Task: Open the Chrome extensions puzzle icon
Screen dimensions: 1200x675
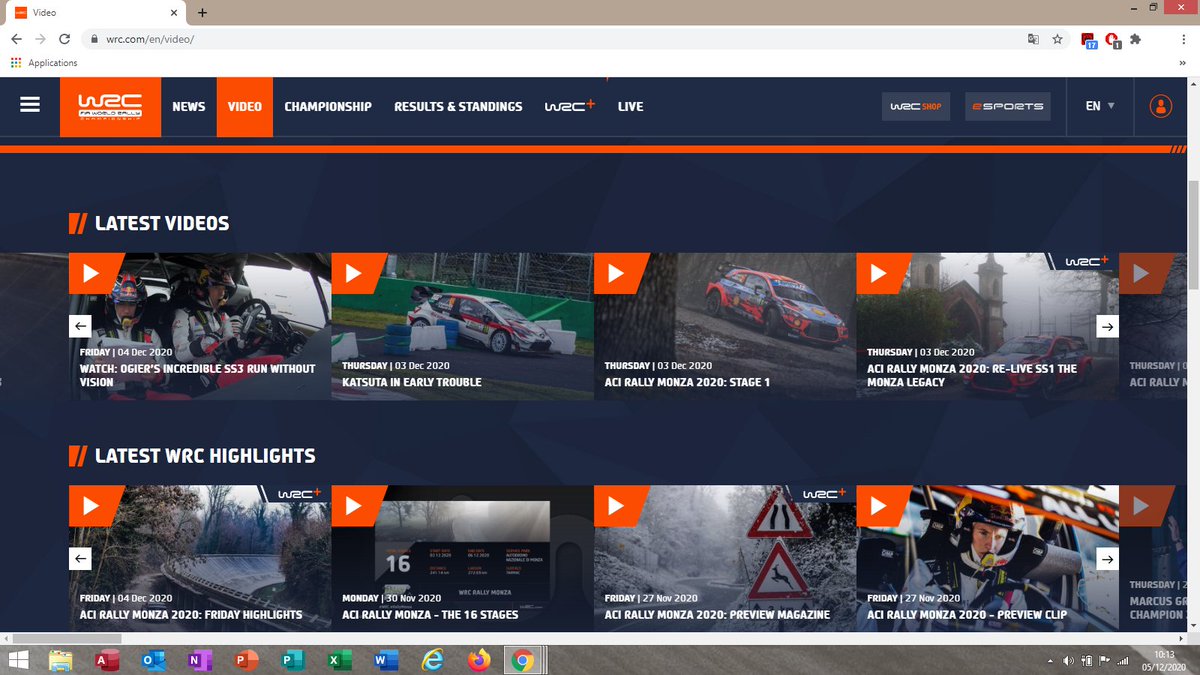Action: tap(1135, 39)
